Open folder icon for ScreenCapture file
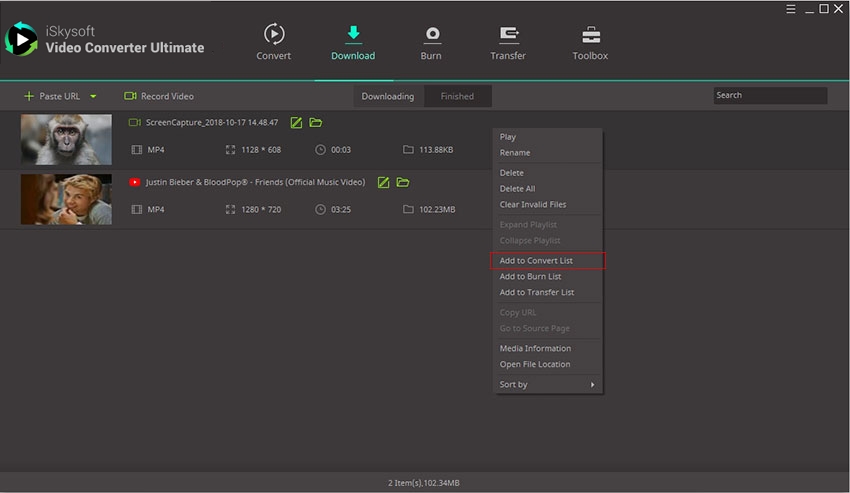This screenshot has width=850, height=493. [x=316, y=123]
